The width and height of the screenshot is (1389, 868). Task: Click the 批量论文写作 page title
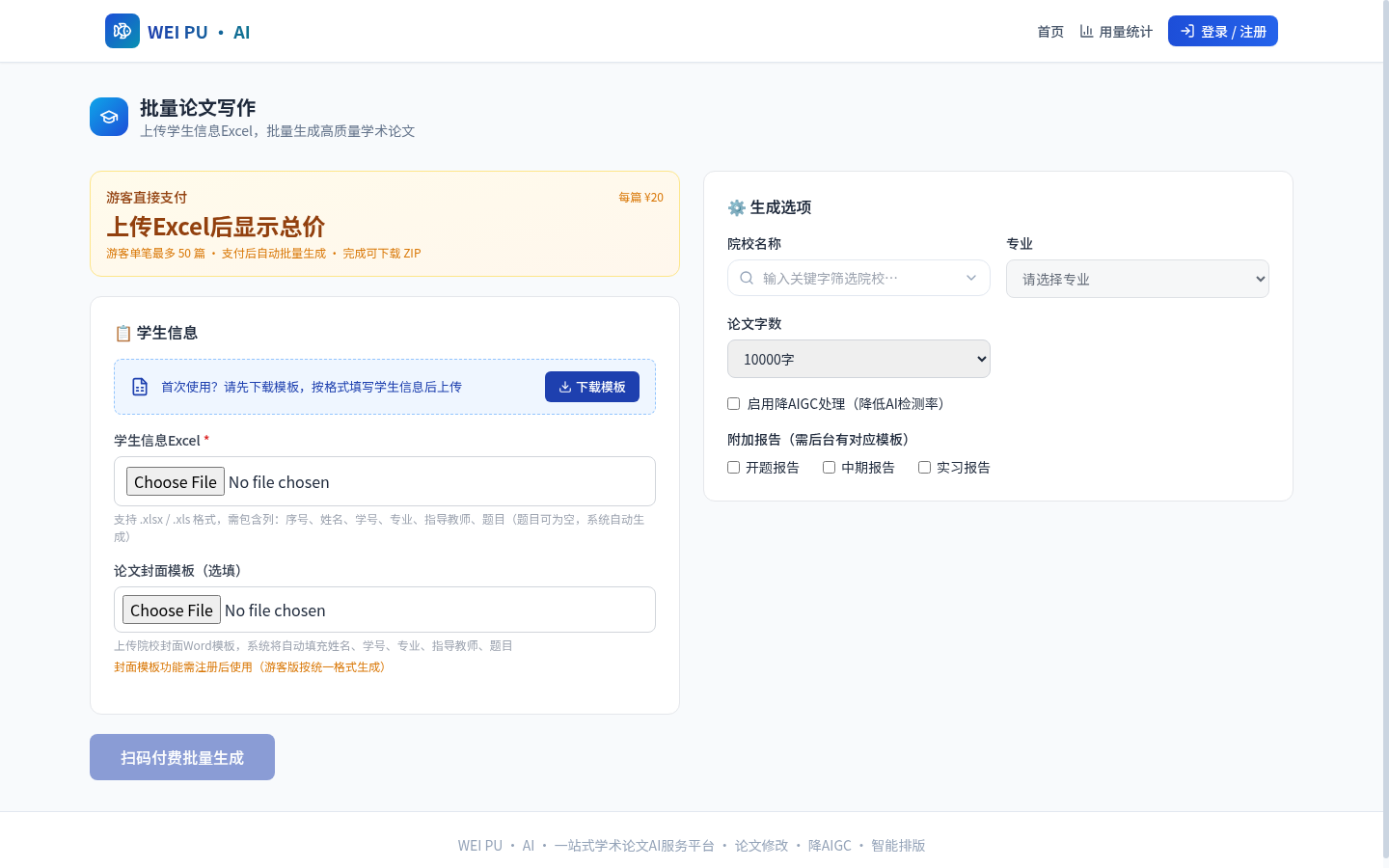pyautogui.click(x=198, y=107)
